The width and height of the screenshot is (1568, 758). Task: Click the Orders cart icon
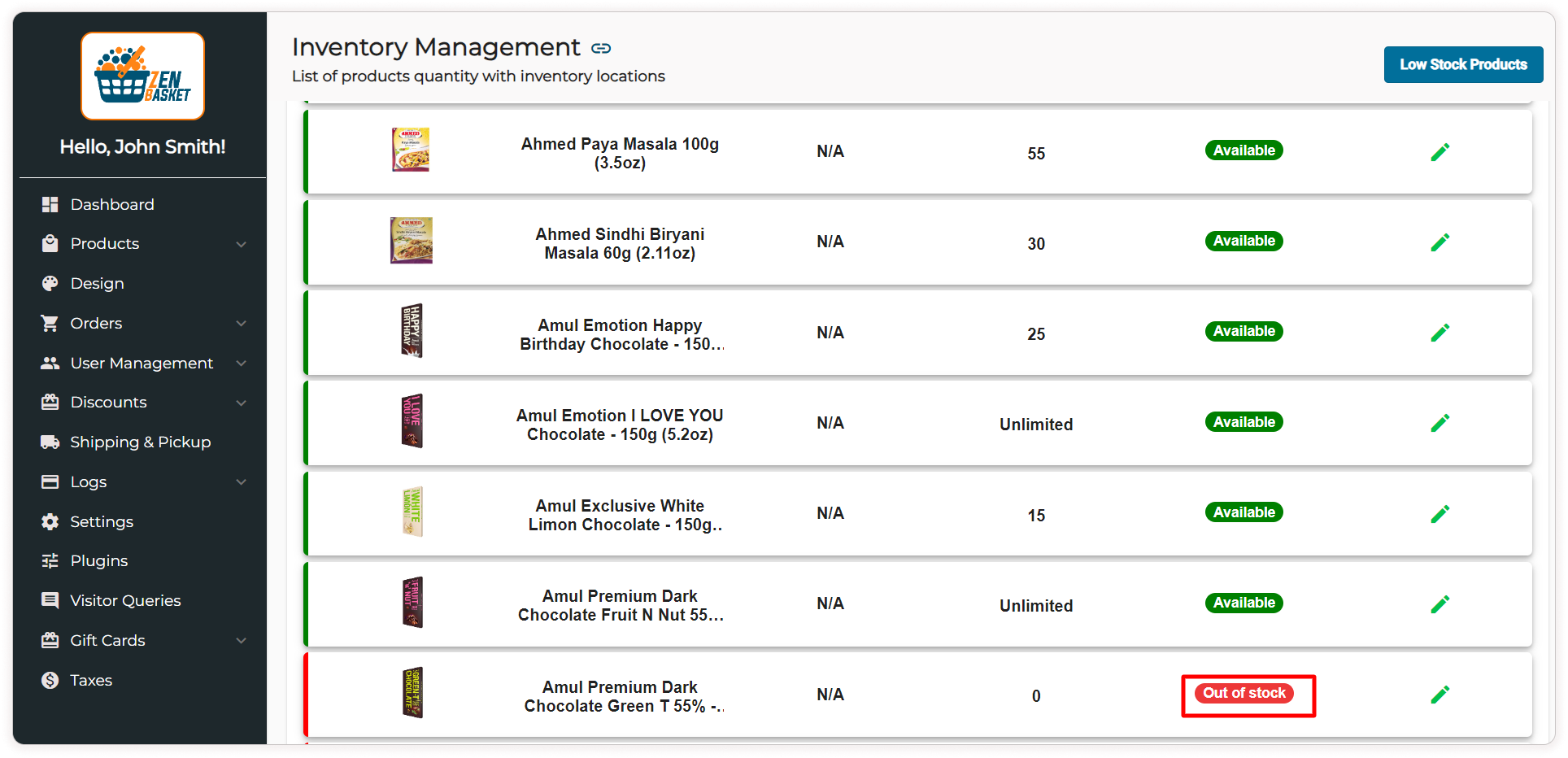pos(50,323)
